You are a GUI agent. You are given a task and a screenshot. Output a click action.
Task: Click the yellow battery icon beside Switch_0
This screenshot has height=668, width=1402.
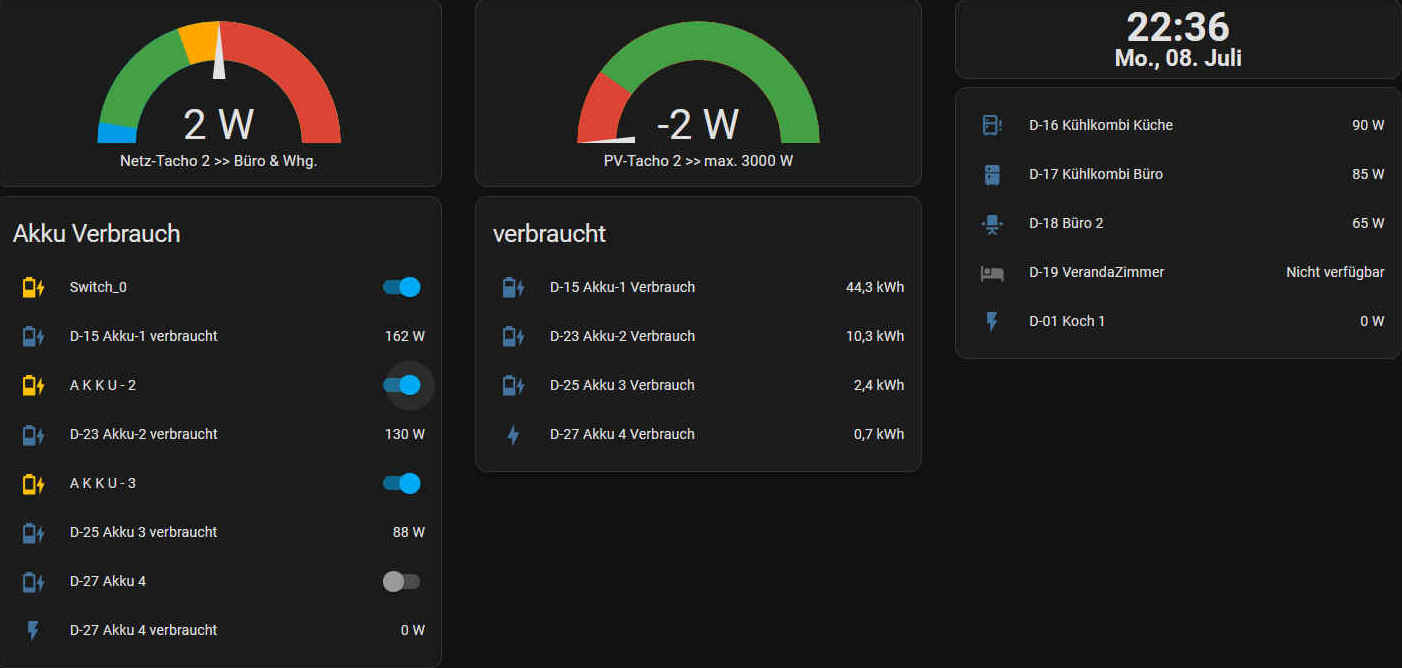33,288
